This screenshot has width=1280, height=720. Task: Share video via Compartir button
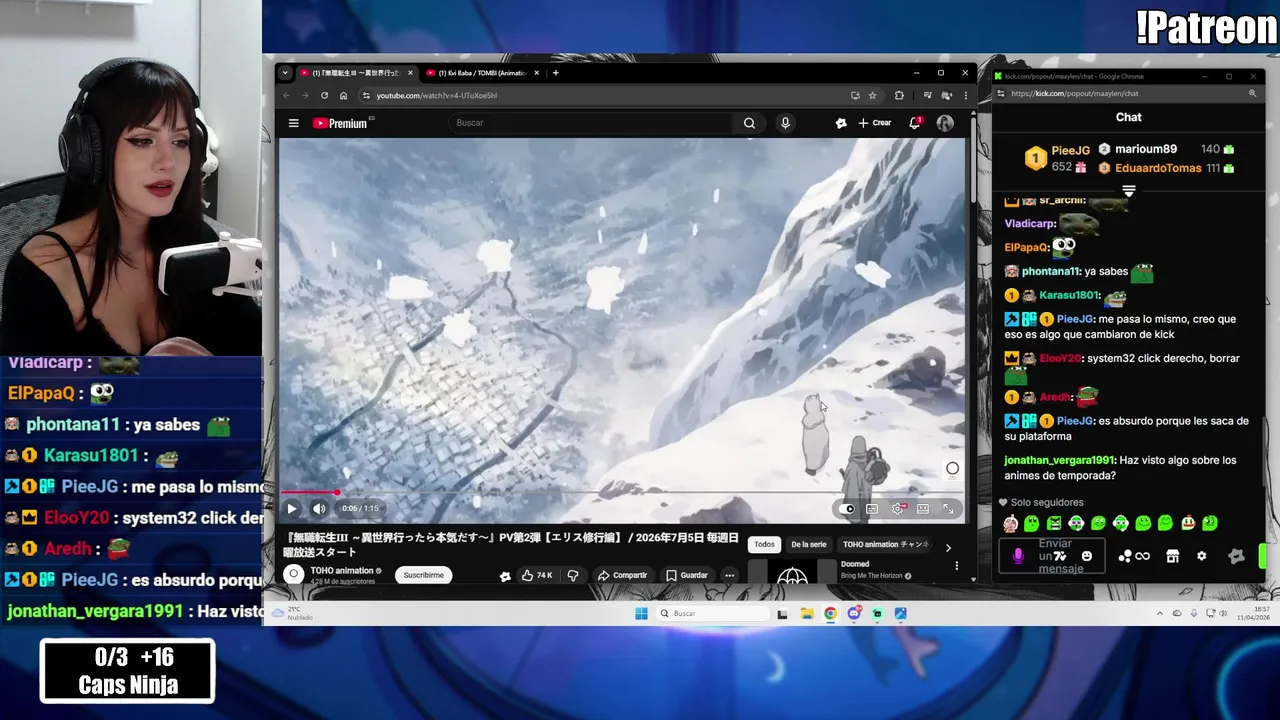622,575
